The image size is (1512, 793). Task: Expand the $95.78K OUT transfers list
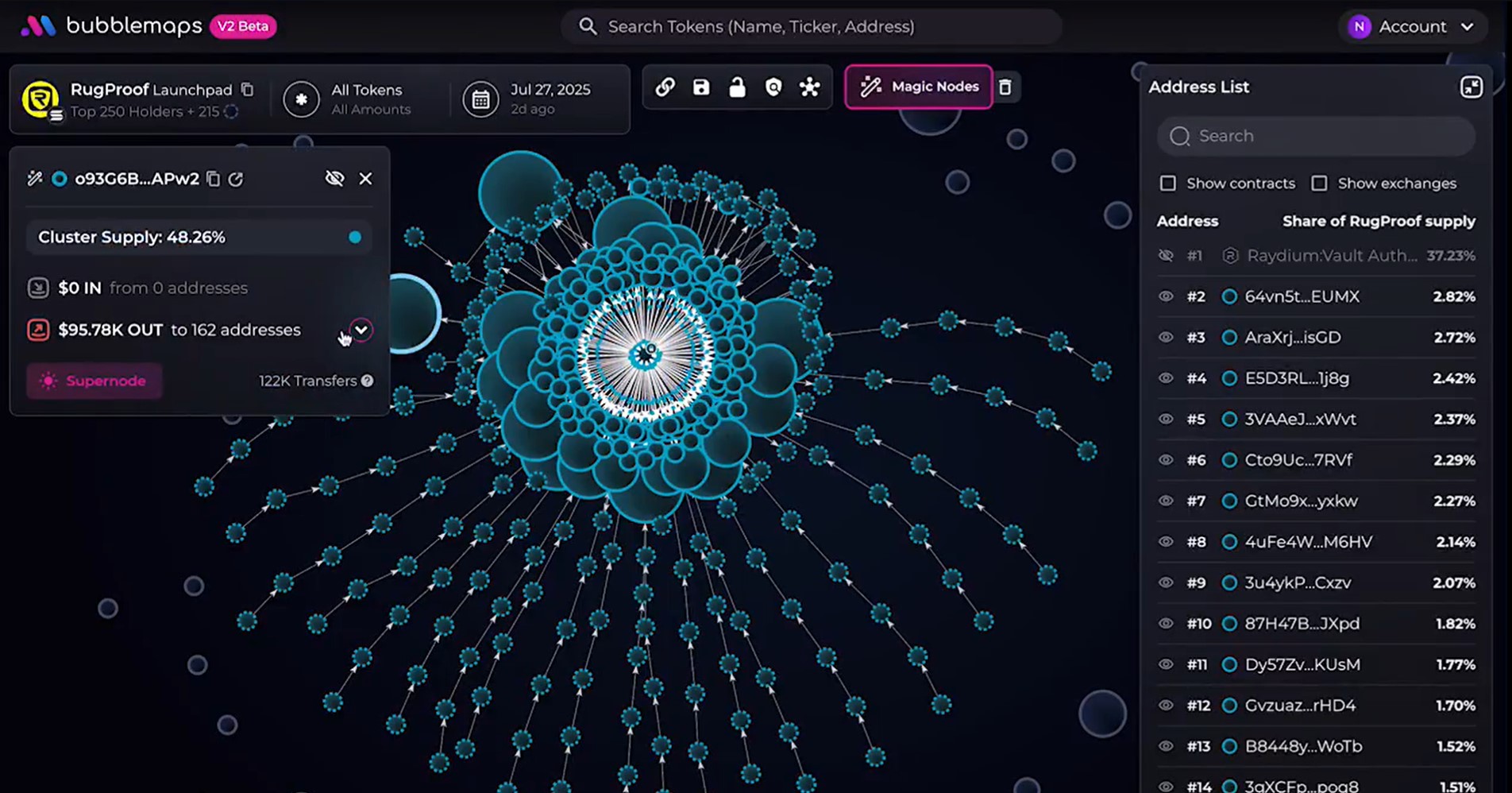click(361, 330)
